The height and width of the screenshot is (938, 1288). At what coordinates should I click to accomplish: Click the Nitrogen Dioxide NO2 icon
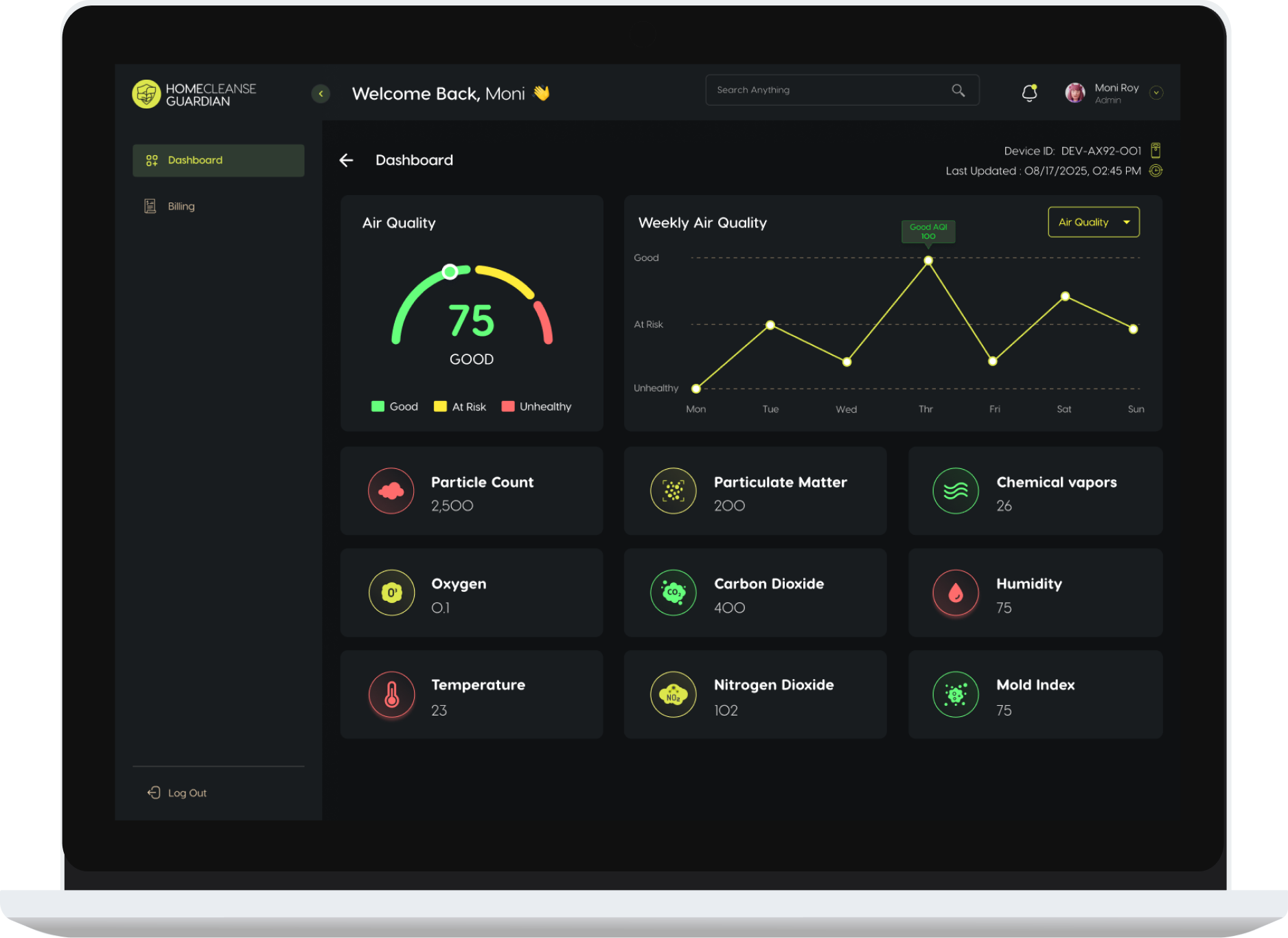click(x=673, y=694)
